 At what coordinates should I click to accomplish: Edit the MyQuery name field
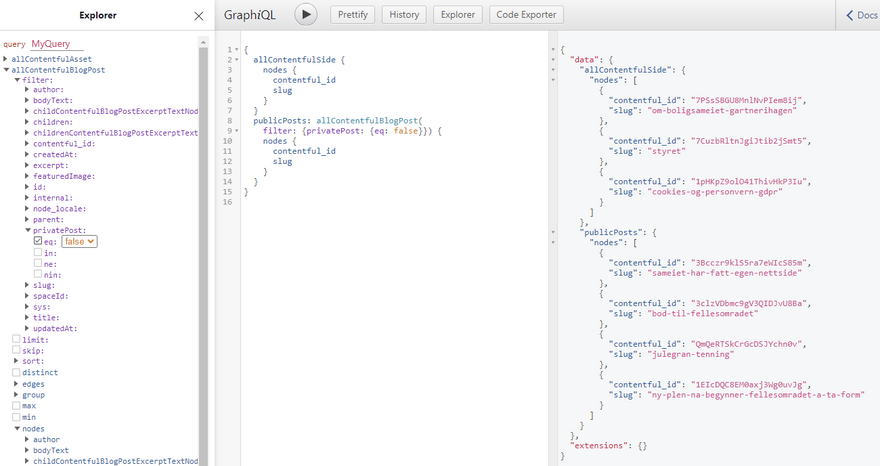(x=57, y=44)
